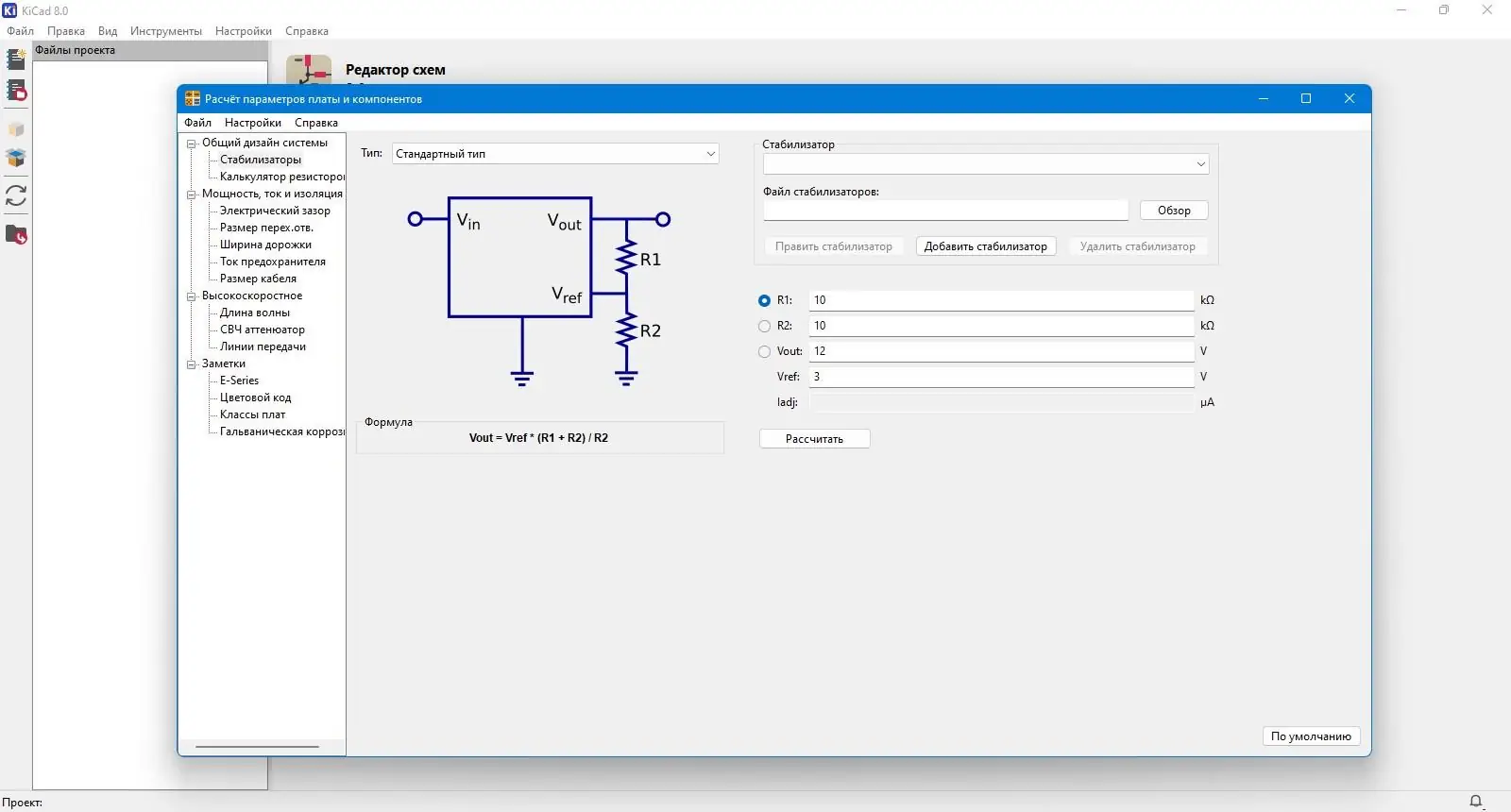1511x812 pixels.
Task: Click the Vref input field
Action: (x=1001, y=377)
